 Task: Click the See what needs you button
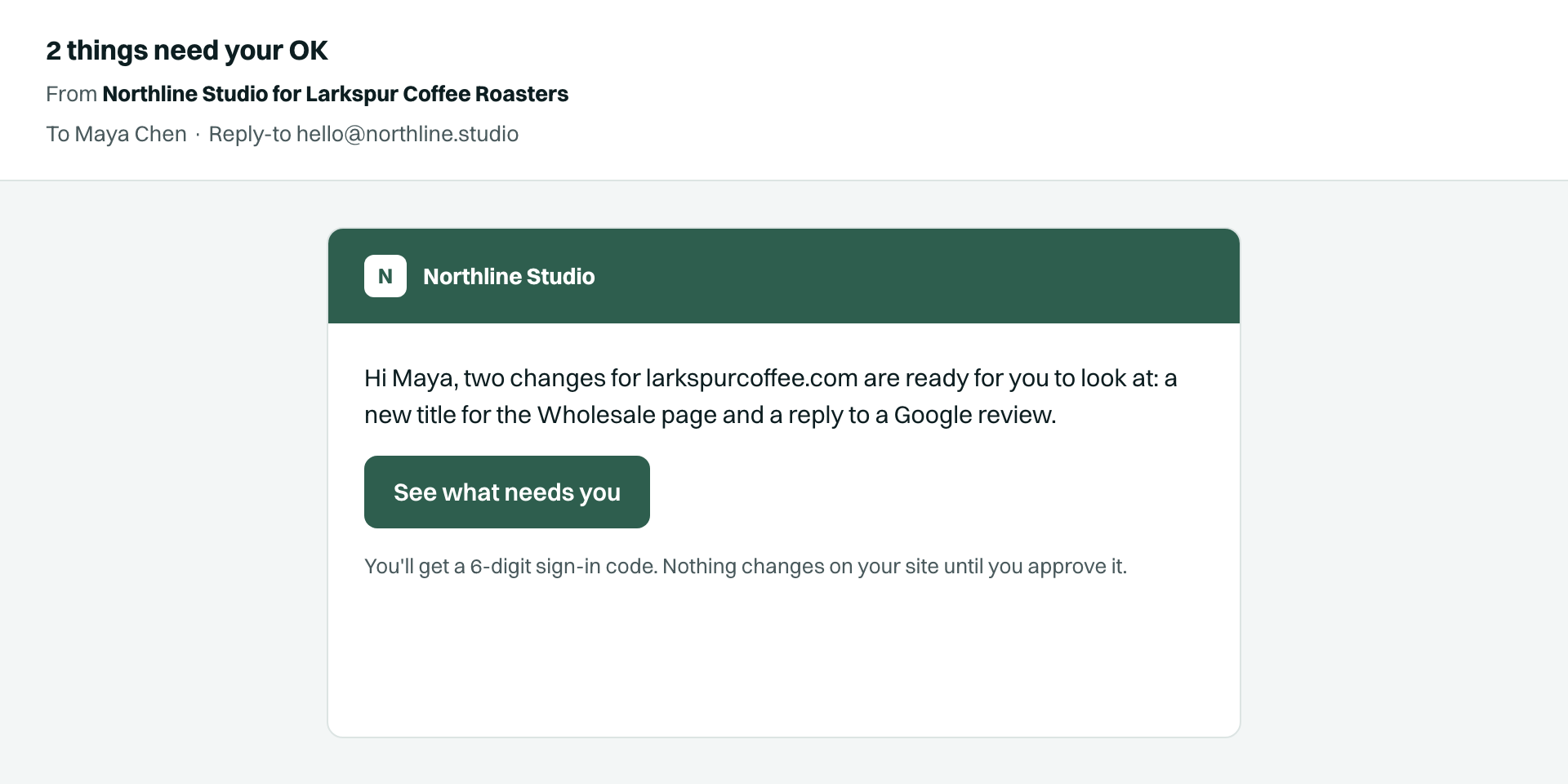click(507, 492)
